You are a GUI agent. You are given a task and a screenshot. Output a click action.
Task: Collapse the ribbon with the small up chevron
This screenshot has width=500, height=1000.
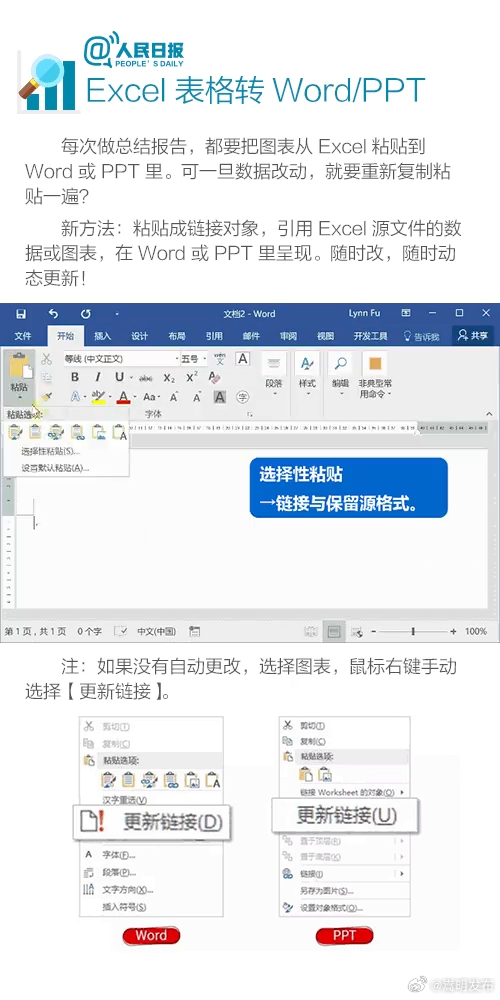pyautogui.click(x=489, y=414)
